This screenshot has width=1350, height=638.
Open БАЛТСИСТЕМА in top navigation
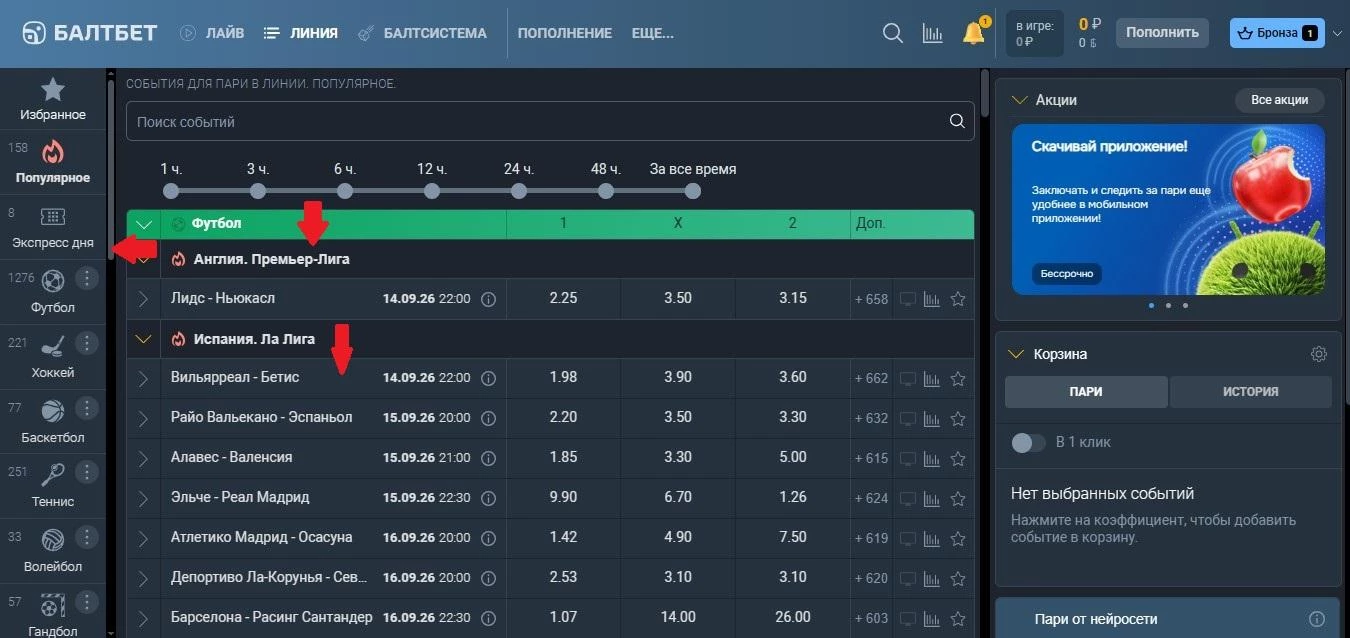pyautogui.click(x=422, y=33)
